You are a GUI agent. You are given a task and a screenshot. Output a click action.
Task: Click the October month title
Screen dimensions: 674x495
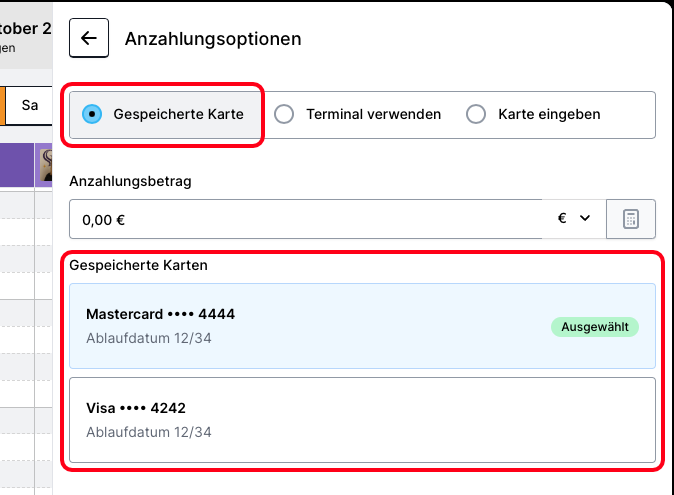click(26, 28)
